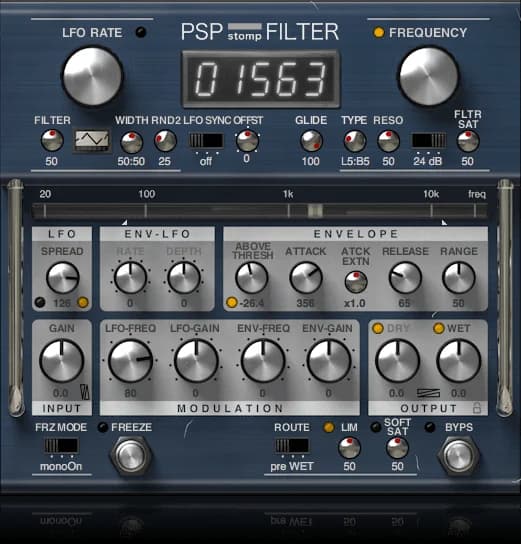Screen dimensions: 521x544
Task: Click the release value 65
Action: coord(404,303)
